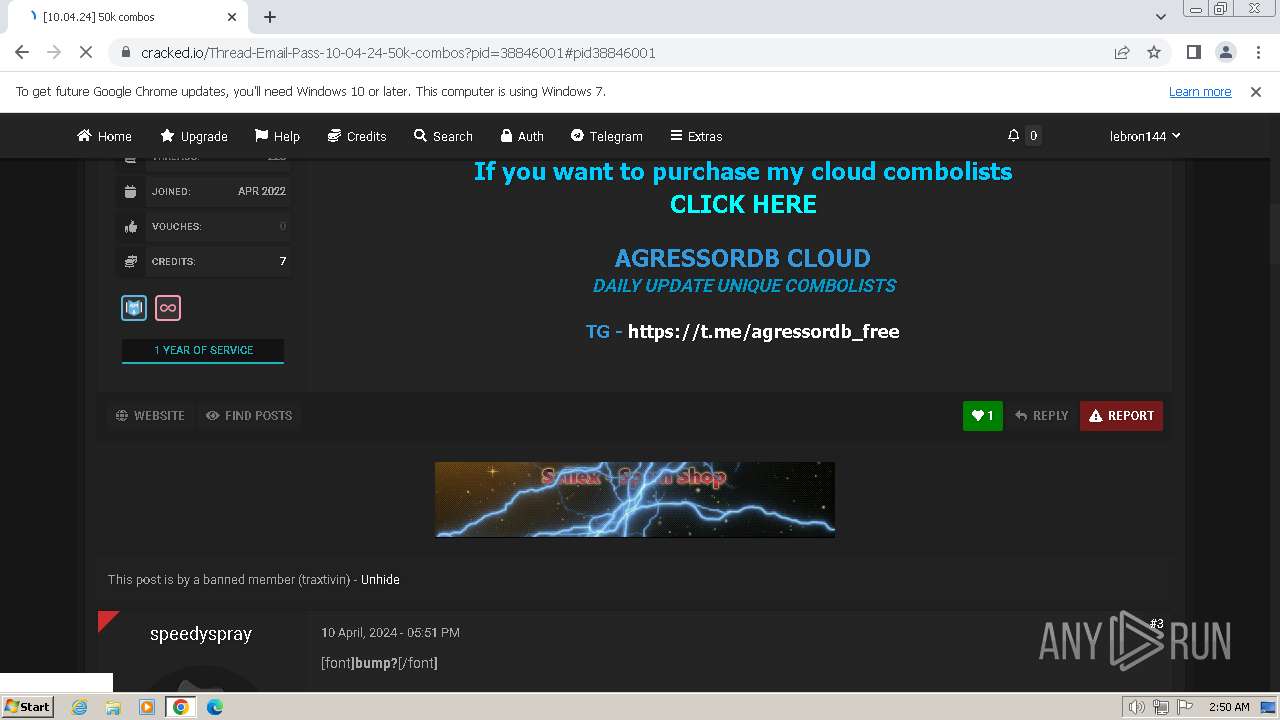The height and width of the screenshot is (720, 1280).
Task: Open Windows Start menu
Action: [27, 706]
